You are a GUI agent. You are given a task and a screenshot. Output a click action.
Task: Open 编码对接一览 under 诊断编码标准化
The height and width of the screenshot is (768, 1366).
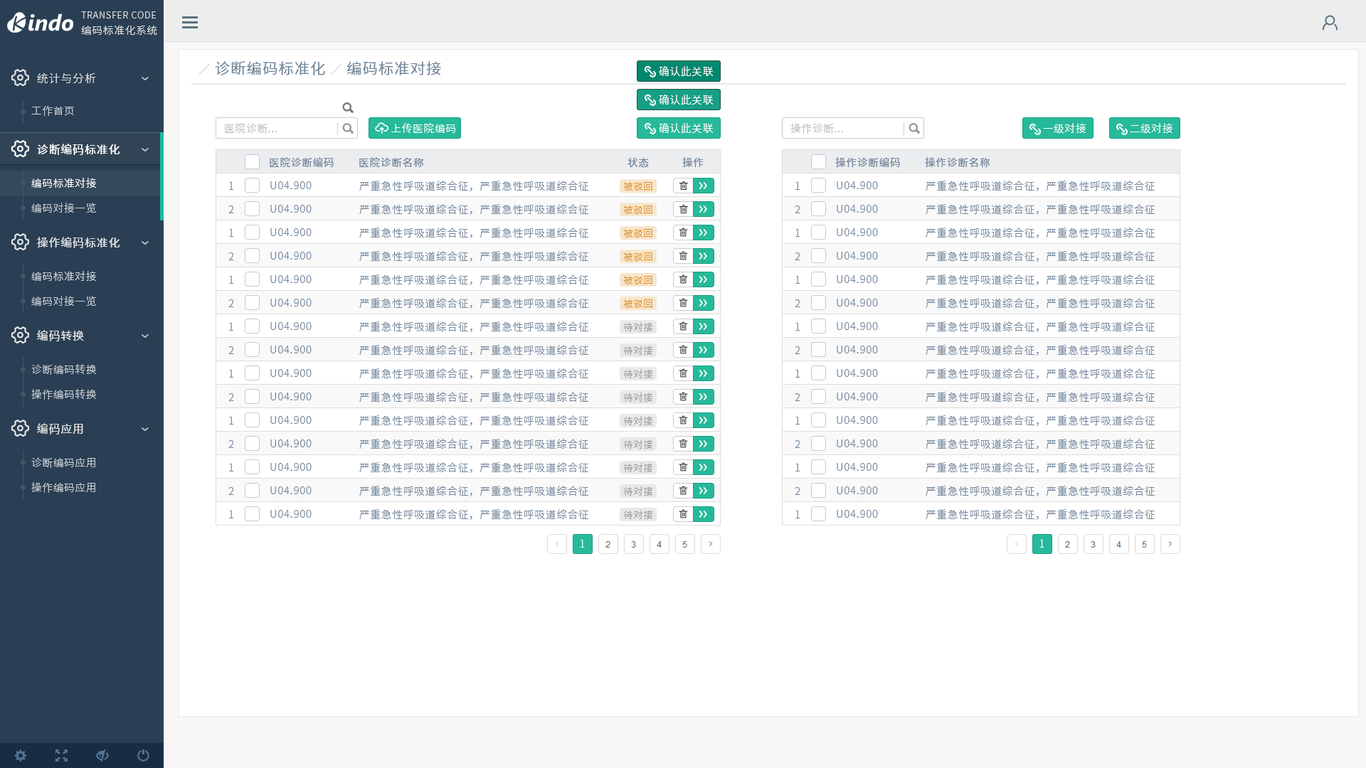click(64, 208)
